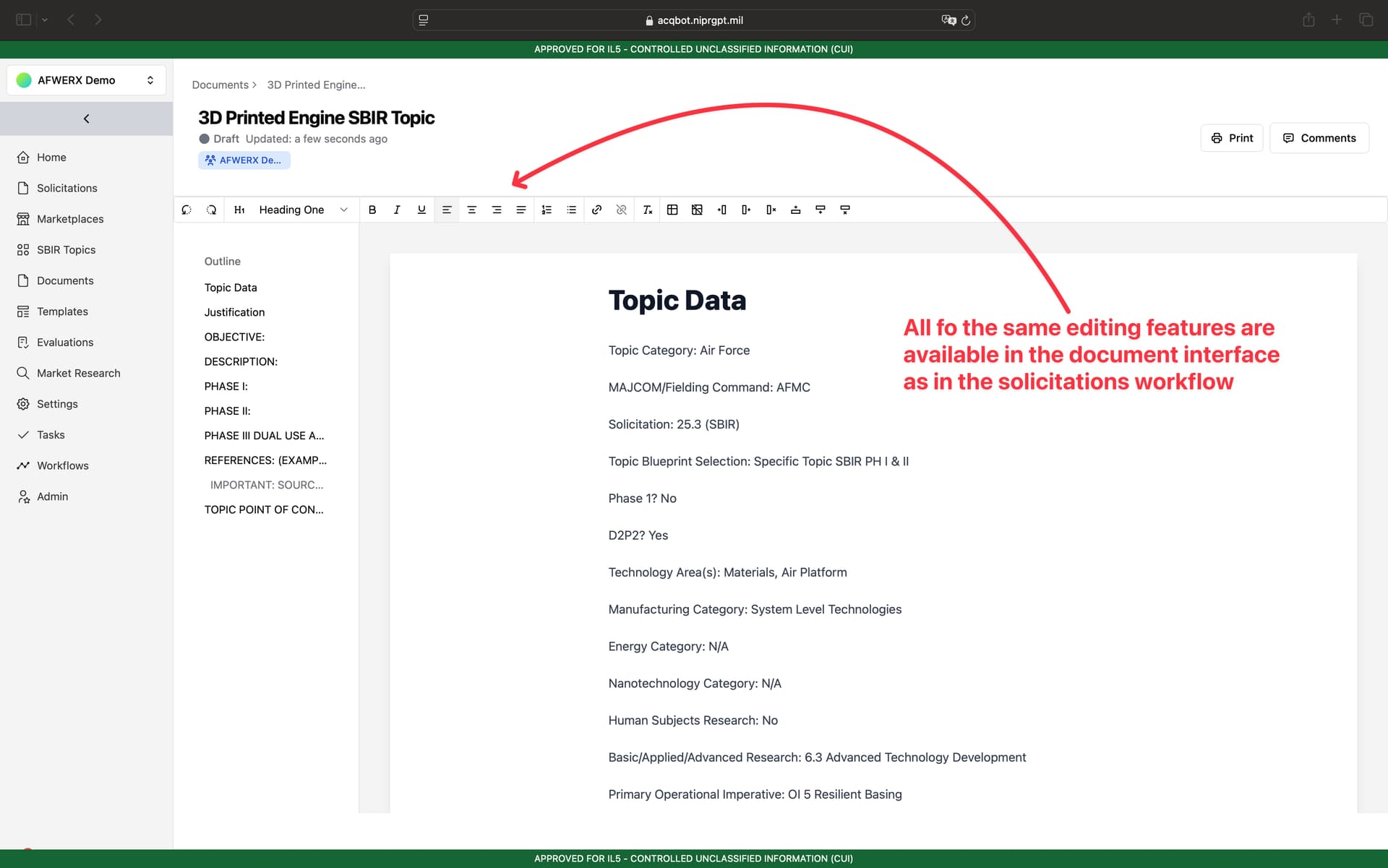Show browser tab overview
The image size is (1388, 868).
[x=1366, y=20]
